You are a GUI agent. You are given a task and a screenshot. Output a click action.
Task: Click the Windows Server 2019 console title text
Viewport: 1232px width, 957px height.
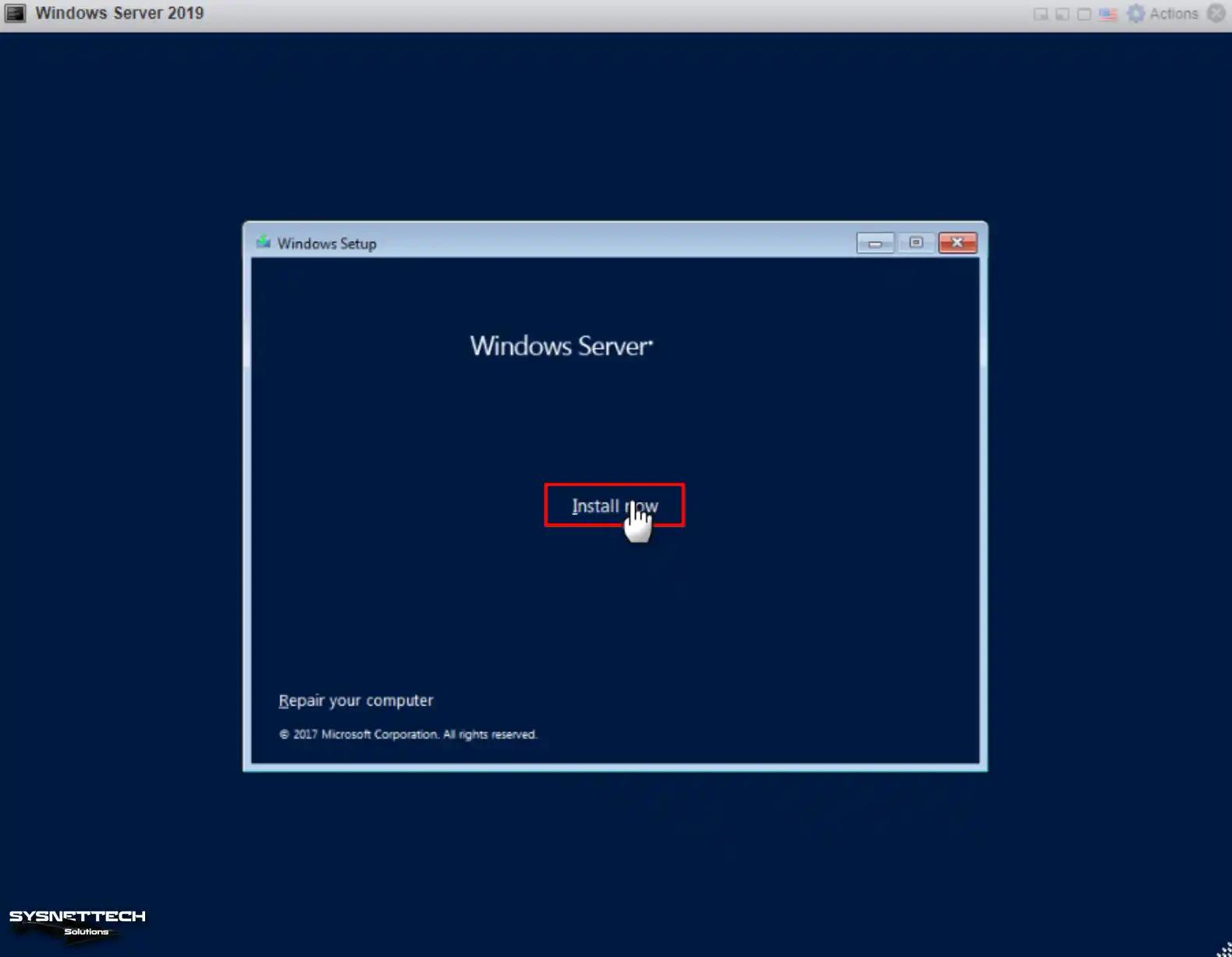tap(119, 13)
